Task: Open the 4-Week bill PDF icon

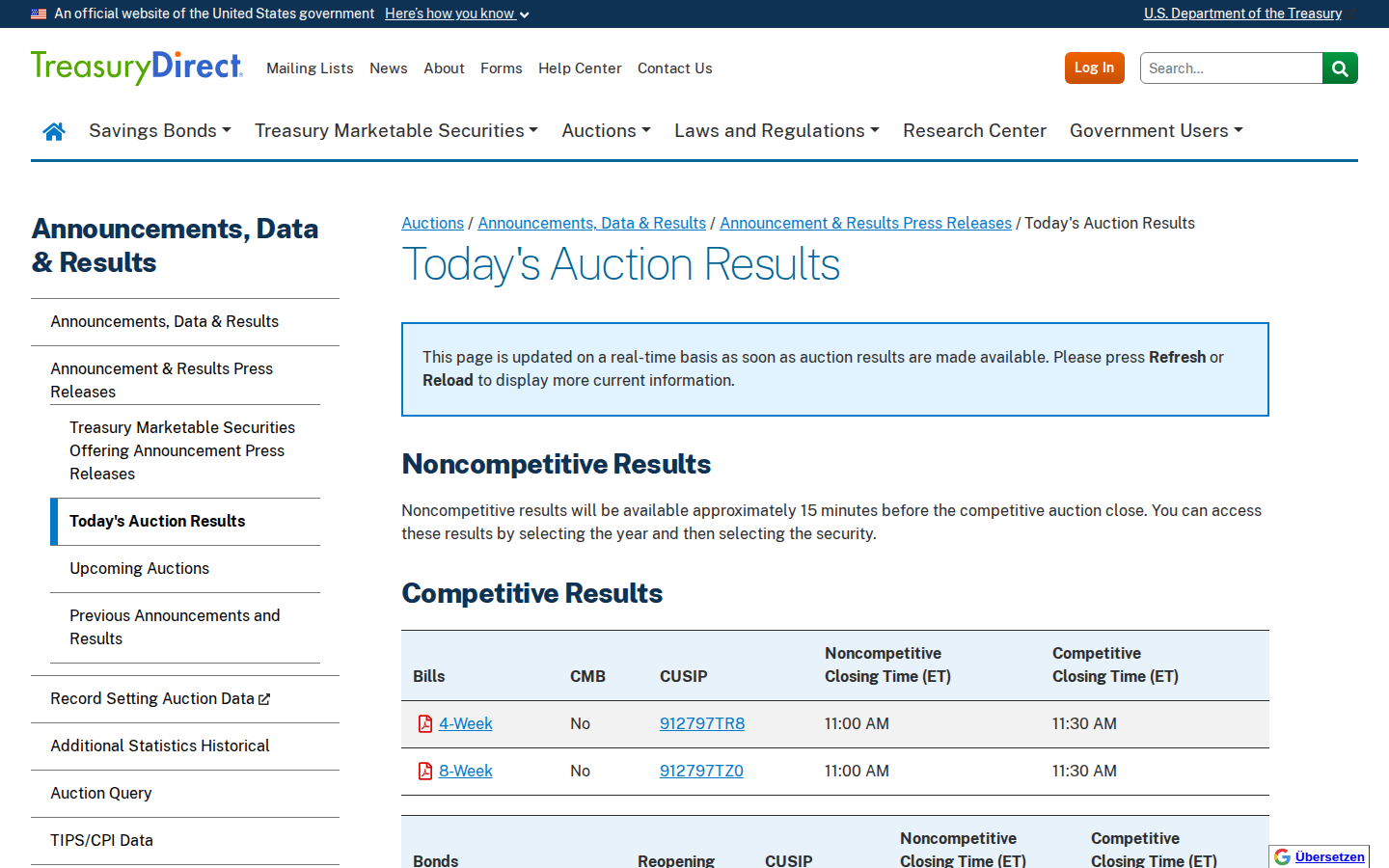Action: (x=425, y=724)
